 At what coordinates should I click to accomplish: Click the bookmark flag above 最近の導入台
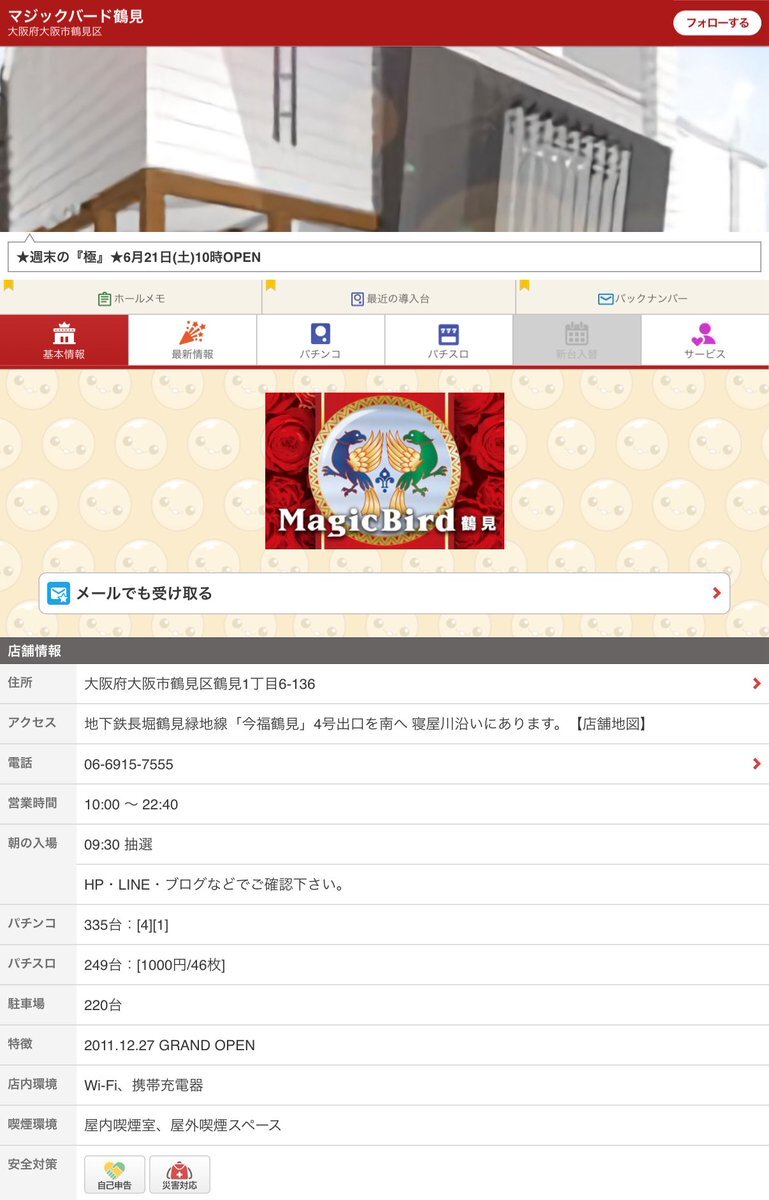tap(270, 286)
